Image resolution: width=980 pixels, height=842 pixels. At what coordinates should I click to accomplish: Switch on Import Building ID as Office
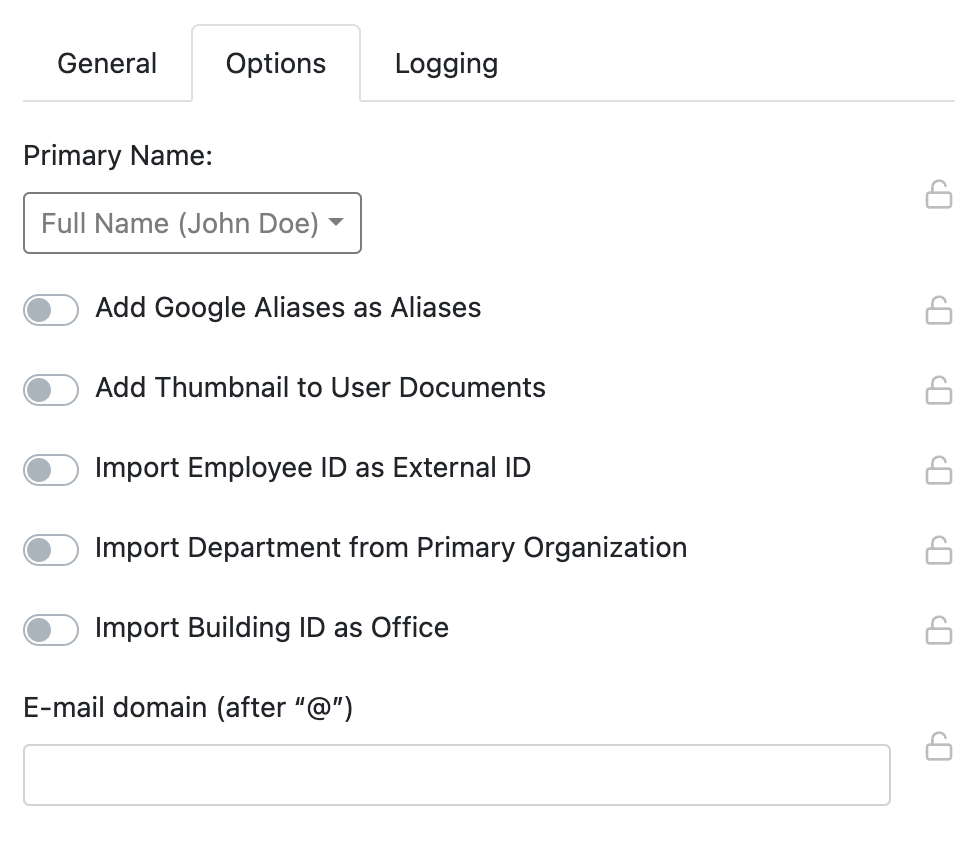tap(51, 630)
